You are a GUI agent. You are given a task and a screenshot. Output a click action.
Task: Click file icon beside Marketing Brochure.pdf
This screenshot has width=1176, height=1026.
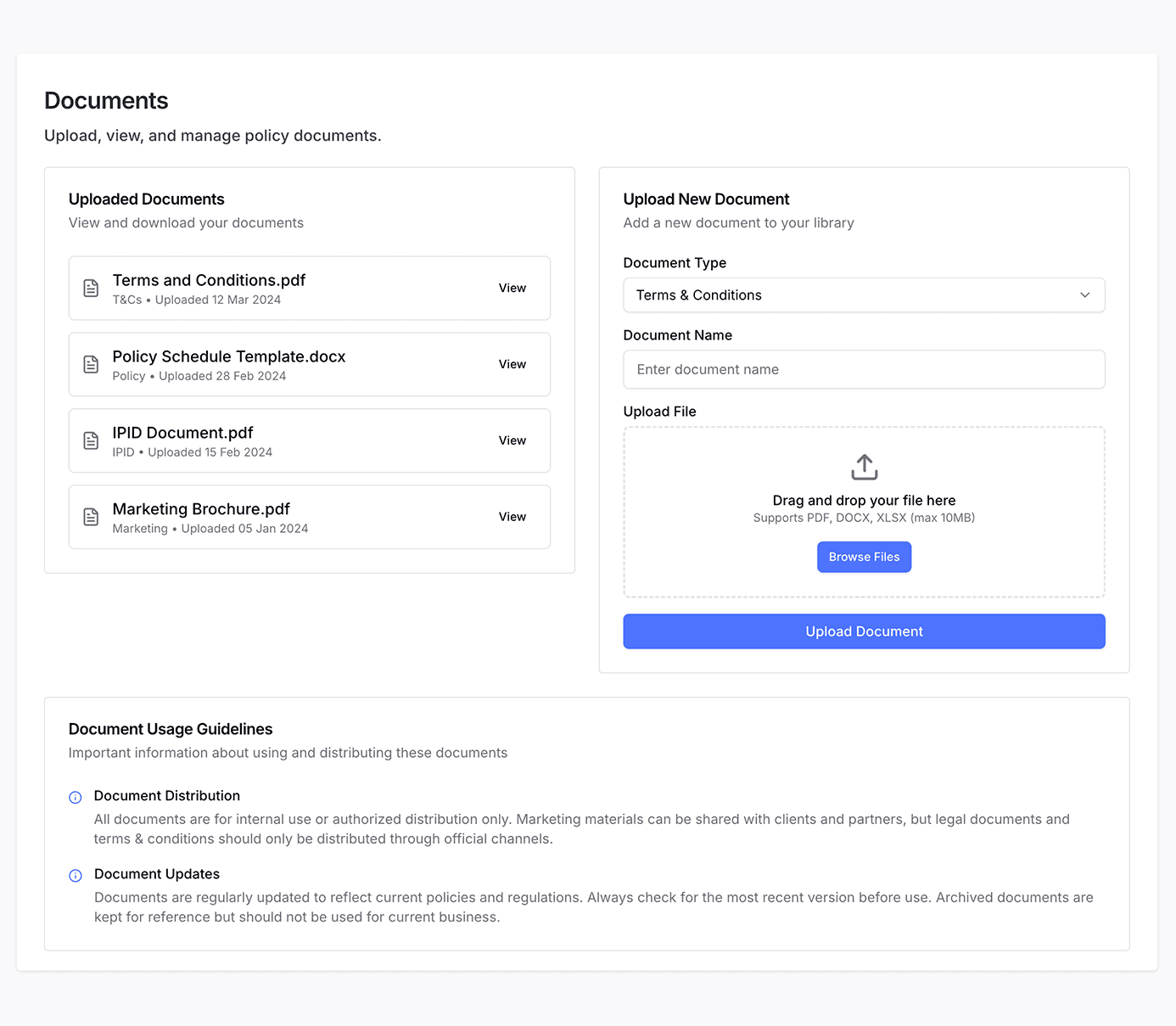pyautogui.click(x=91, y=518)
